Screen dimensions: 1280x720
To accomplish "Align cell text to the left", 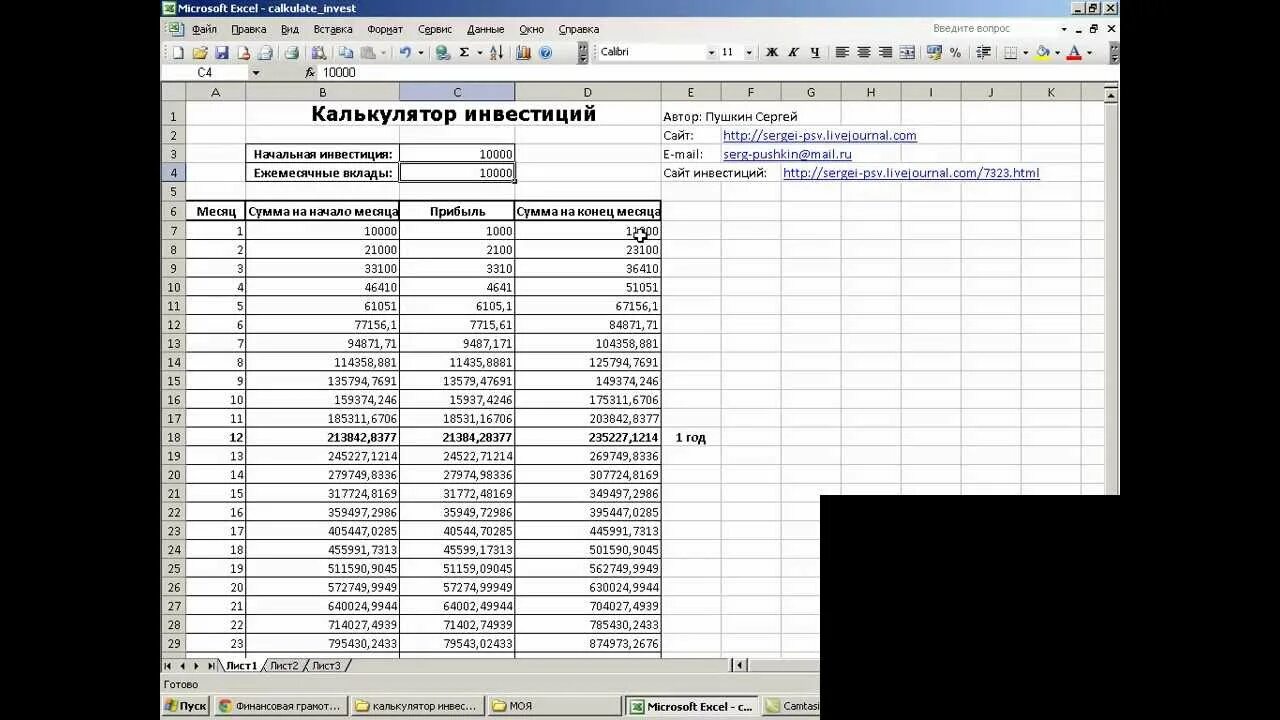I will click(842, 52).
